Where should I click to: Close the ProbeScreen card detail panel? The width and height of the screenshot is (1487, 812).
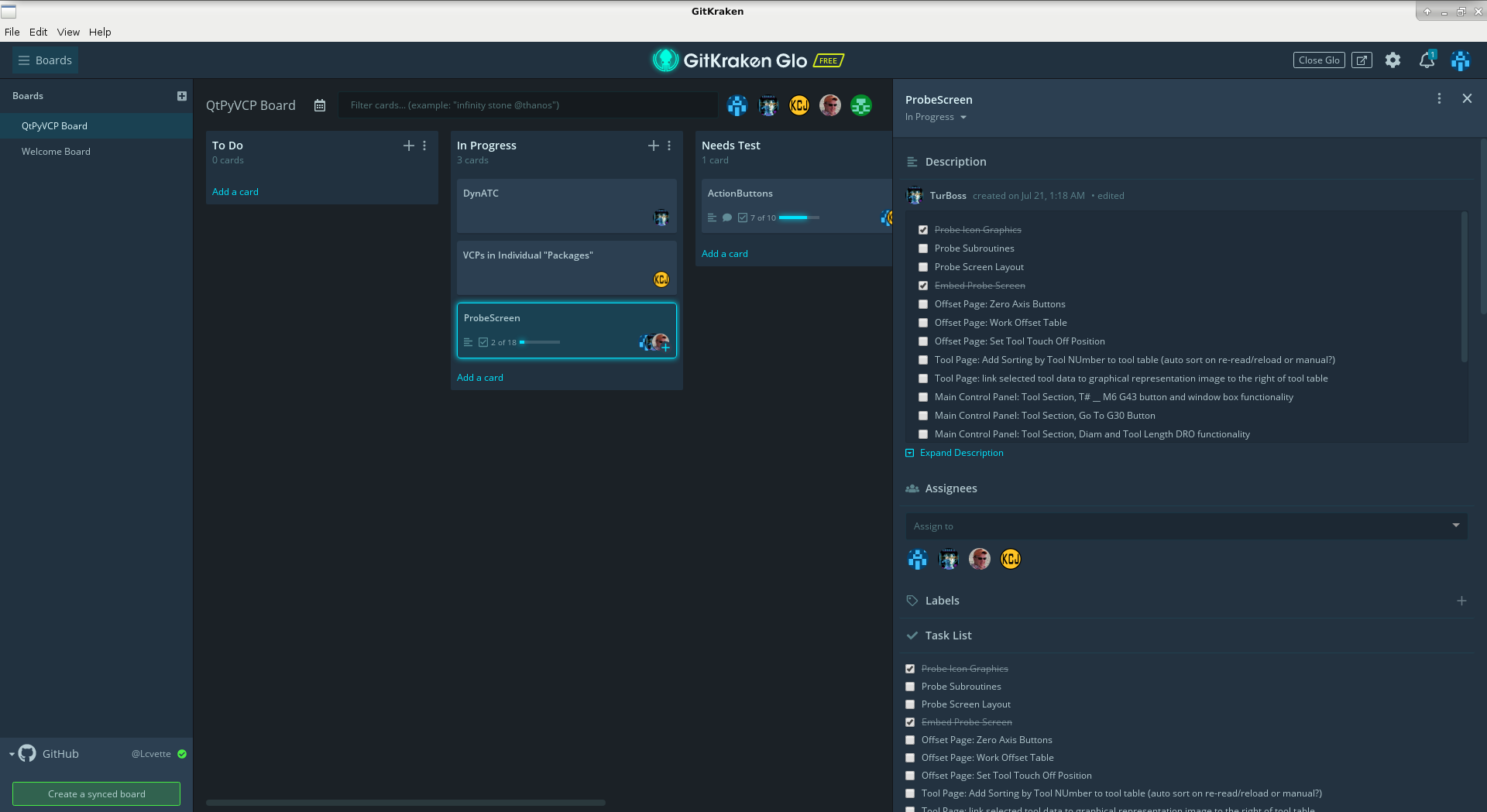click(x=1467, y=98)
